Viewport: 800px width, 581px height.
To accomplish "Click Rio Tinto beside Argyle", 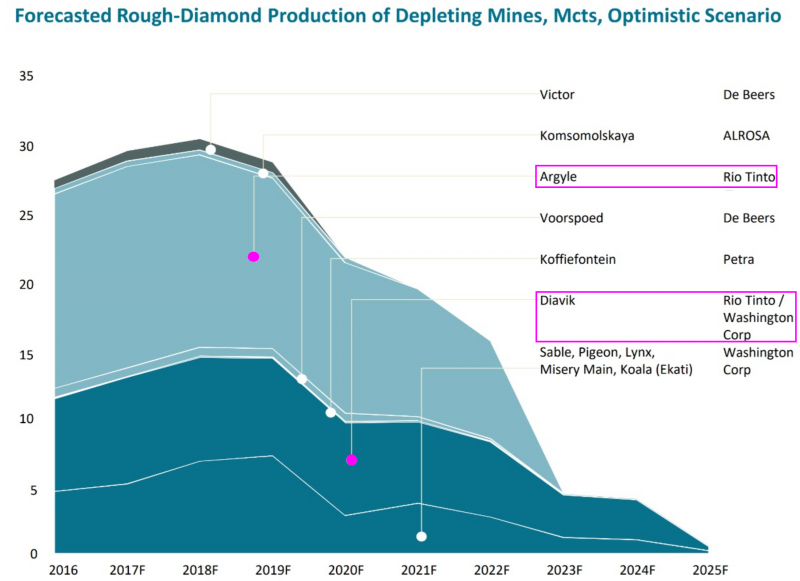I will (x=748, y=177).
